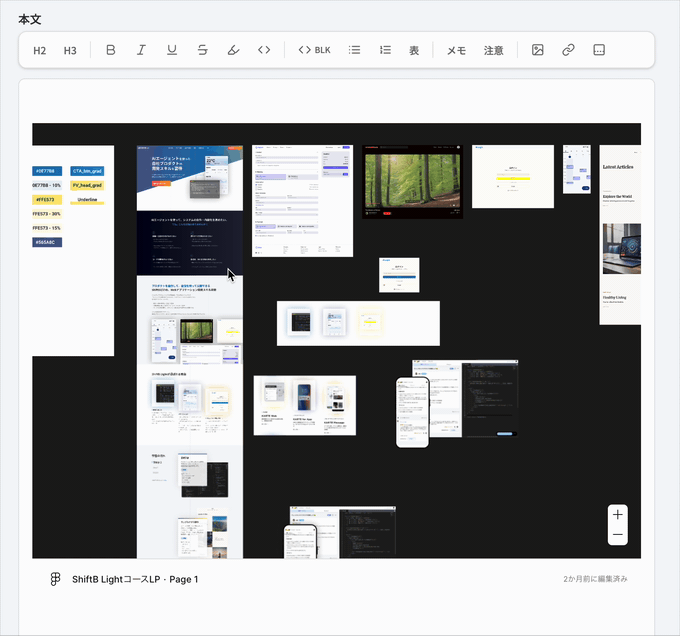Select the #FFE573 yellow swatch
Viewport: 680px width, 636px height.
tap(47, 199)
